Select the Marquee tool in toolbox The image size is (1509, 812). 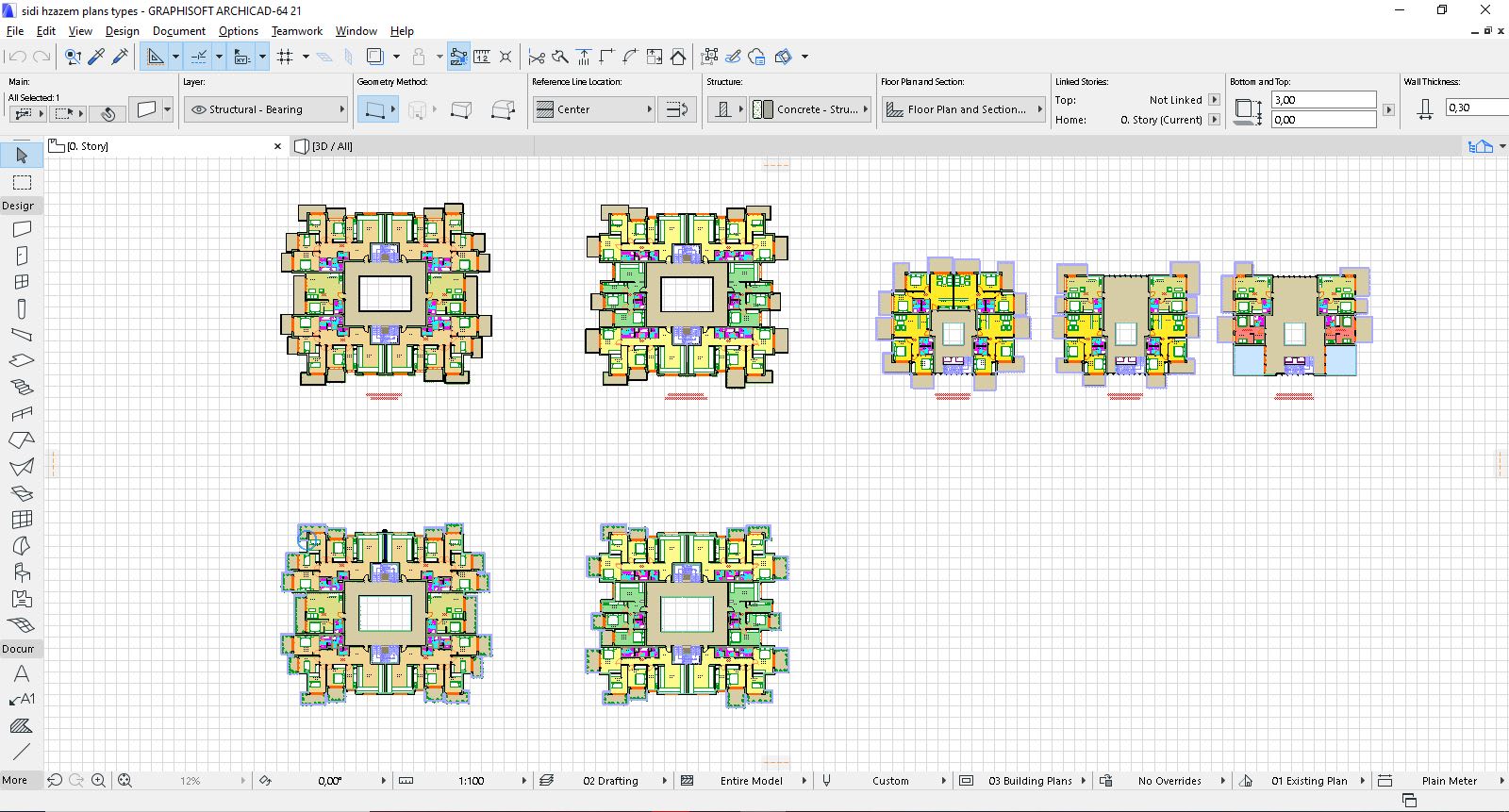click(x=22, y=182)
